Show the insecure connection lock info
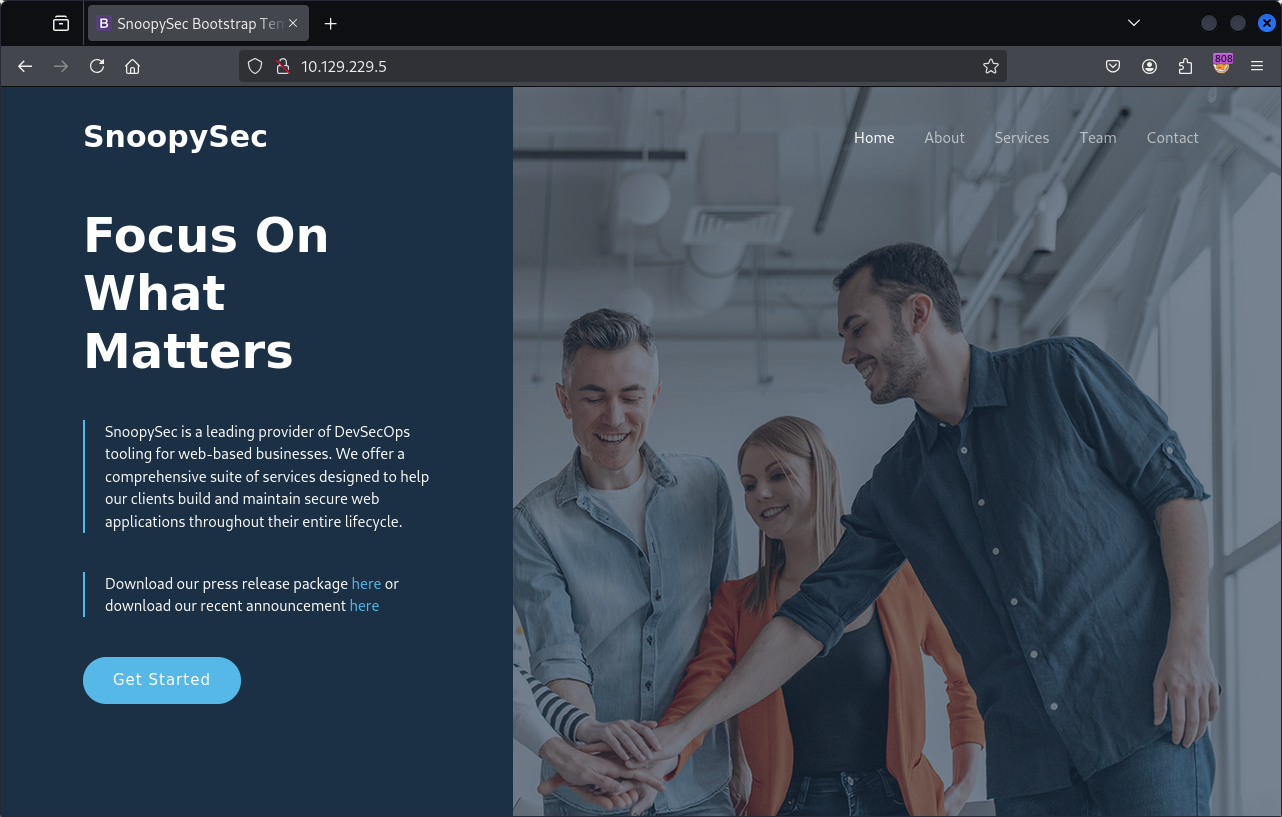Viewport: 1282px width, 817px height. (282, 66)
